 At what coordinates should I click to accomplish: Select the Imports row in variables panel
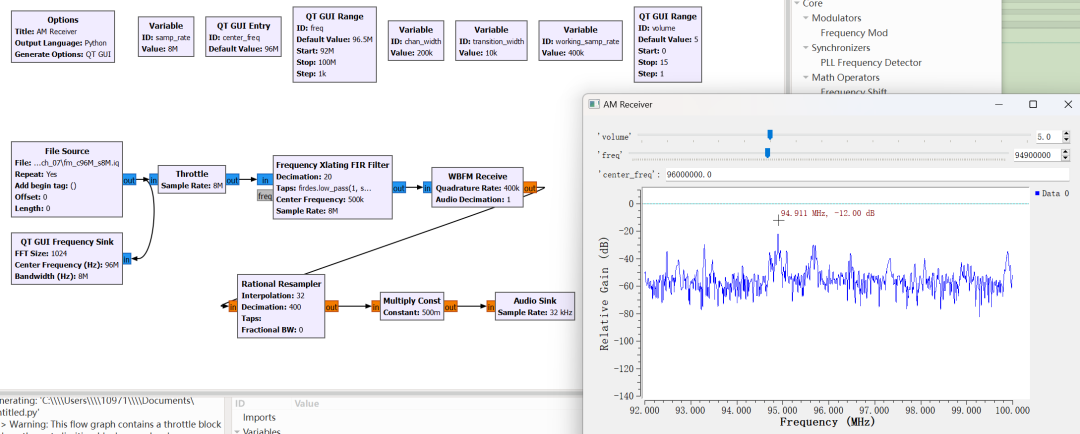tap(259, 417)
